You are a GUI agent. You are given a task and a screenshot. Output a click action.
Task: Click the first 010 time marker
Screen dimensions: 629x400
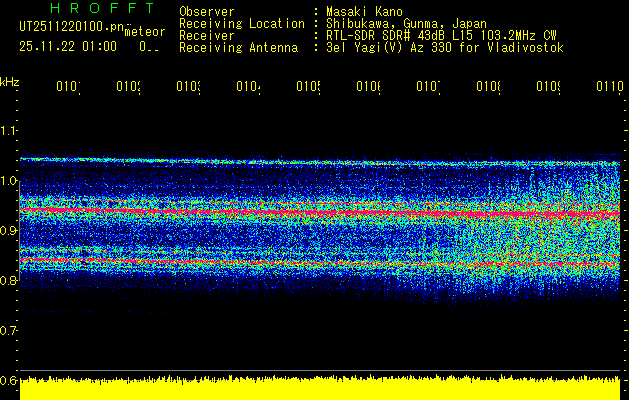click(x=68, y=88)
